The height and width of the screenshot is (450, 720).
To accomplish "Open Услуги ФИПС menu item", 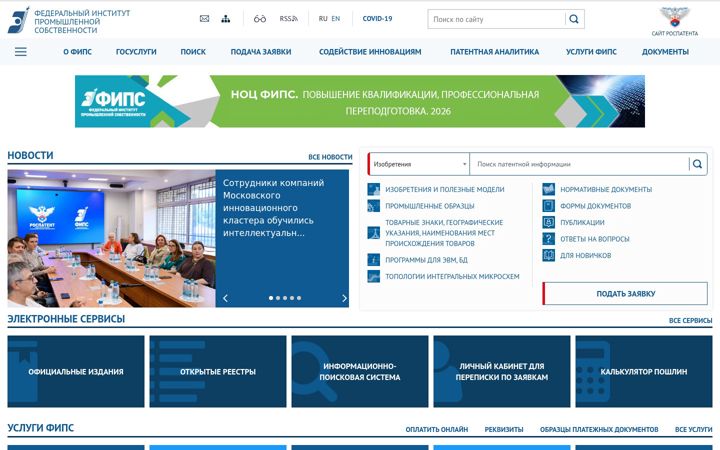I will tap(591, 52).
